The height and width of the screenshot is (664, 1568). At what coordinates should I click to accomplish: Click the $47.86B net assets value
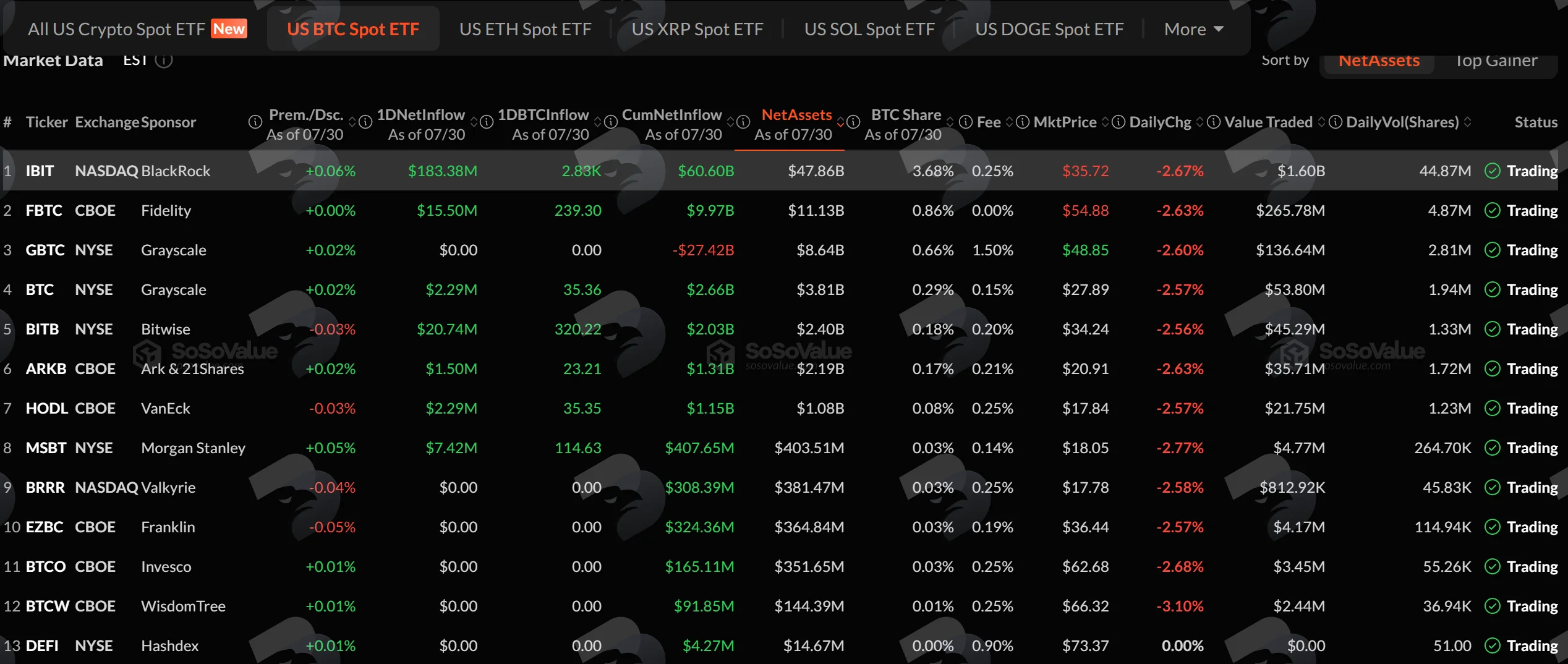coord(816,171)
